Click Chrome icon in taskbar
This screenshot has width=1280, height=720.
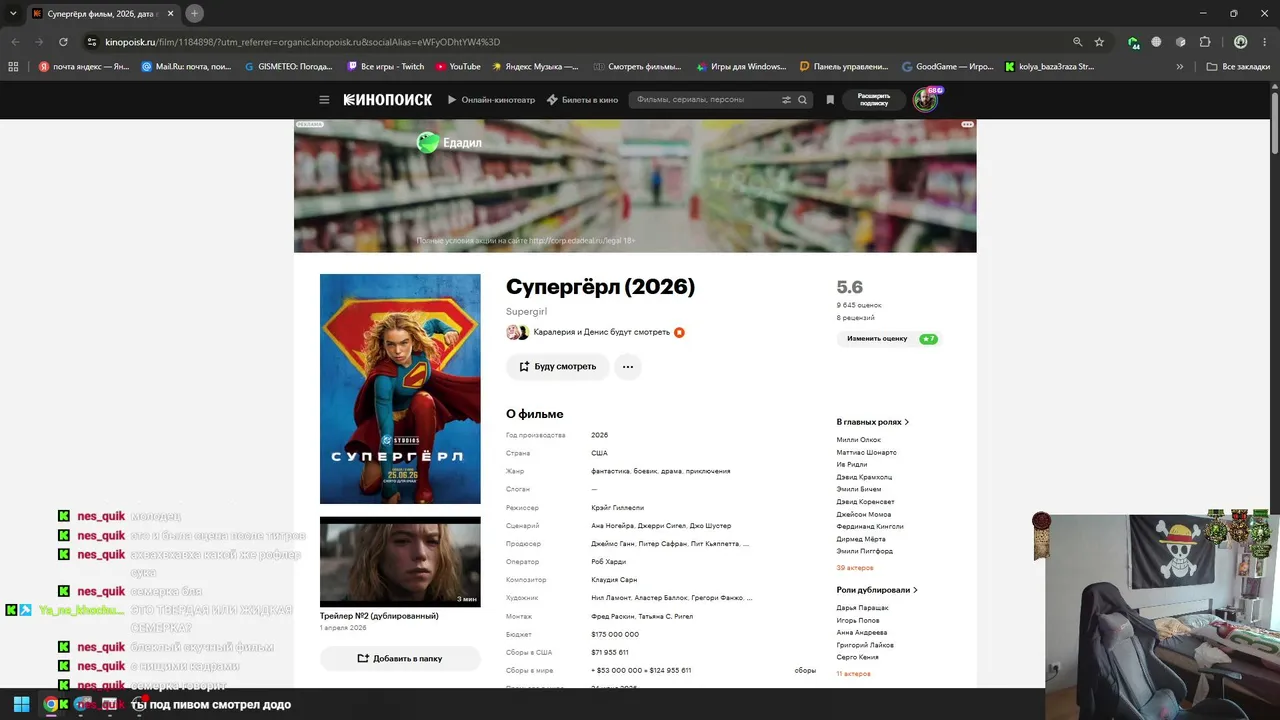click(51, 704)
